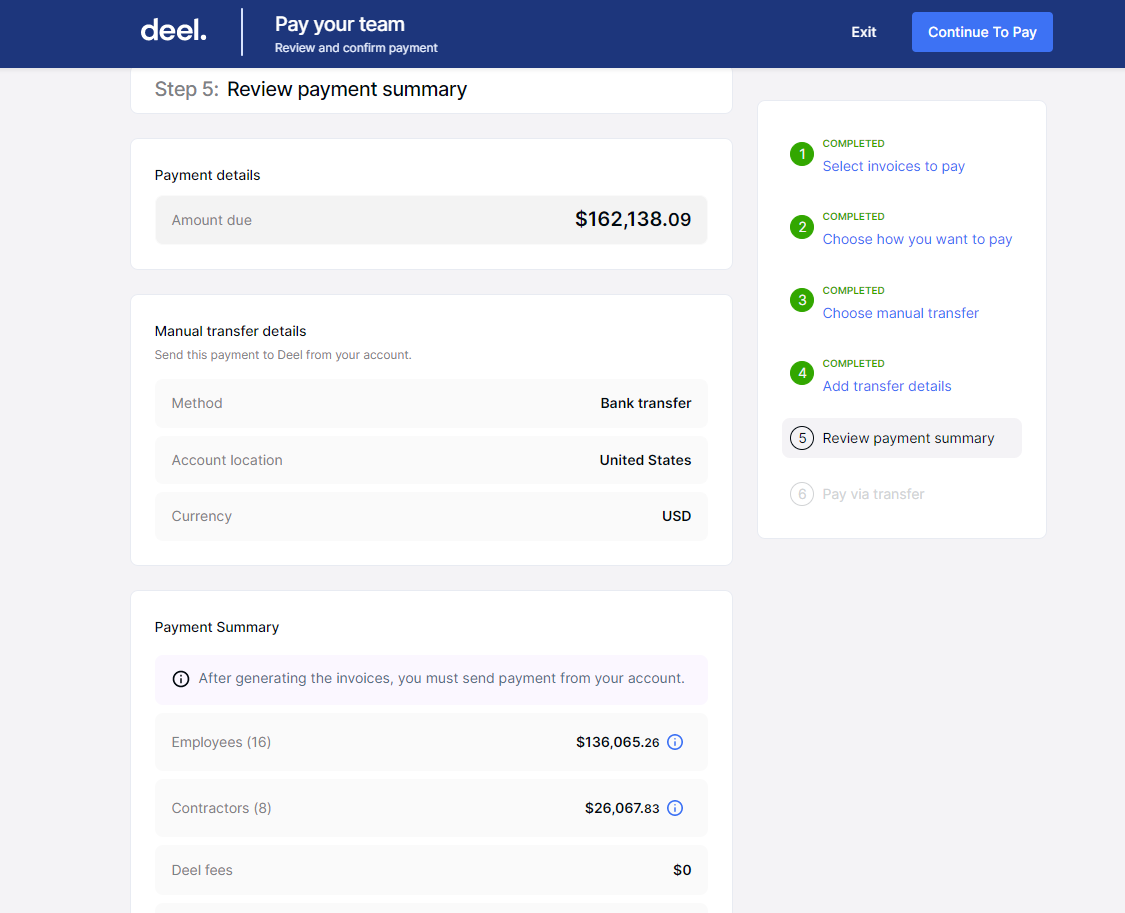Click the Currency USD row
Screen dimensions: 1125x913
(431, 516)
